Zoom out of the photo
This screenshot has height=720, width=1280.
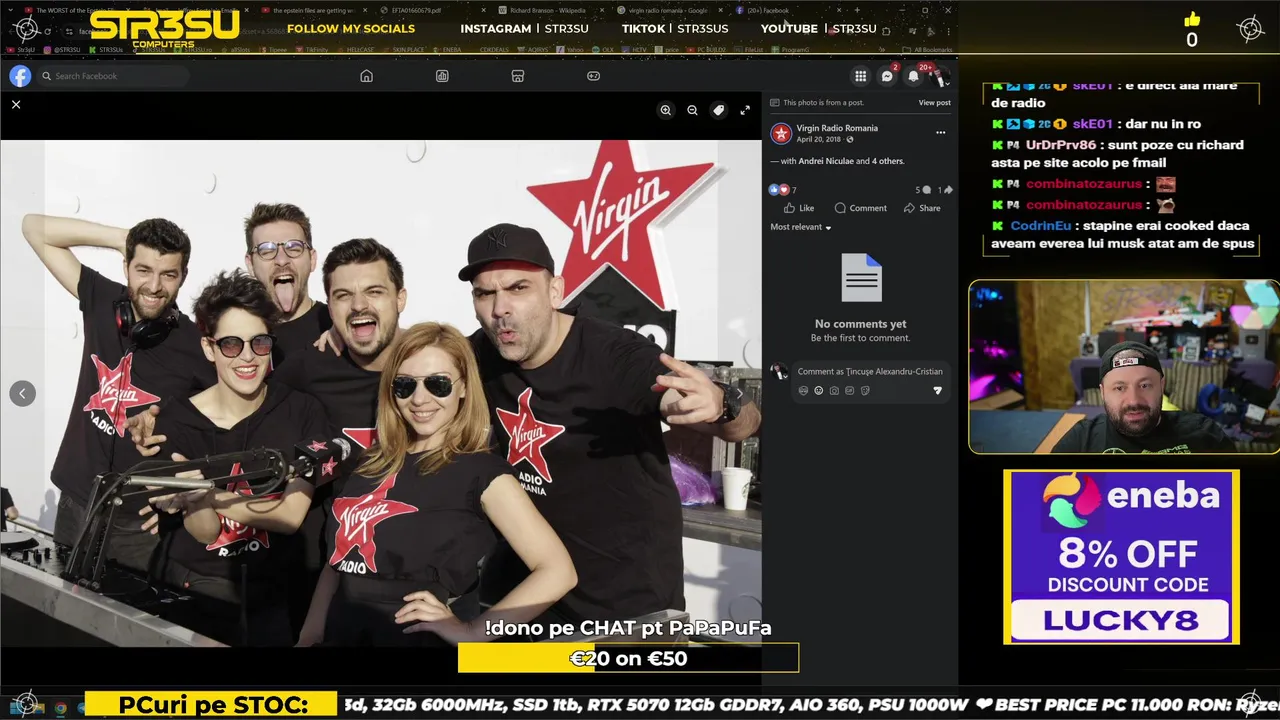pos(692,110)
